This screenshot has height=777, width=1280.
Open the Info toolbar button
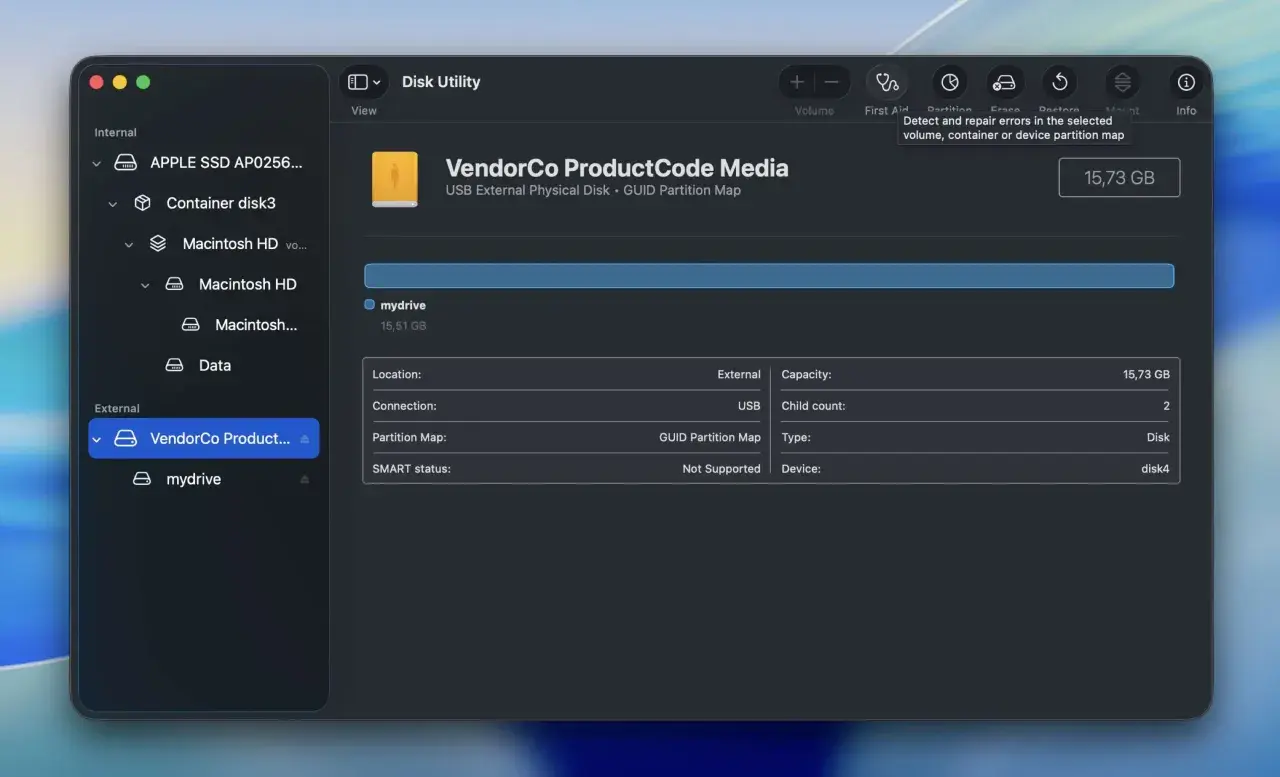click(1186, 82)
